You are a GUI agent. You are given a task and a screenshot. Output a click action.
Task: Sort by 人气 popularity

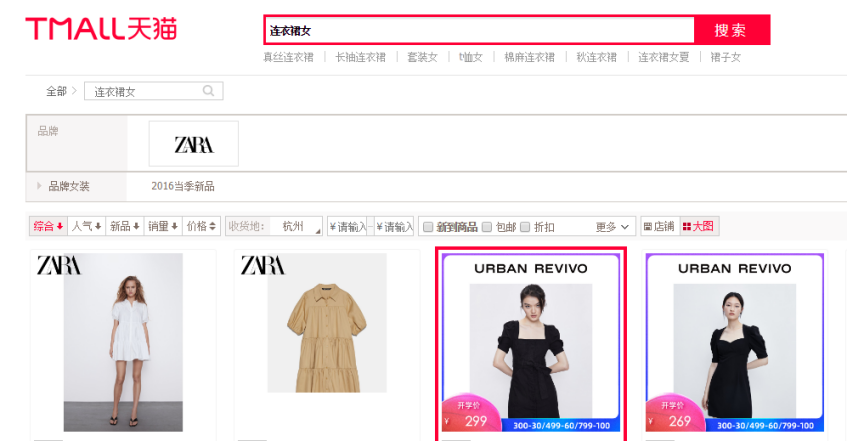[x=87, y=226]
